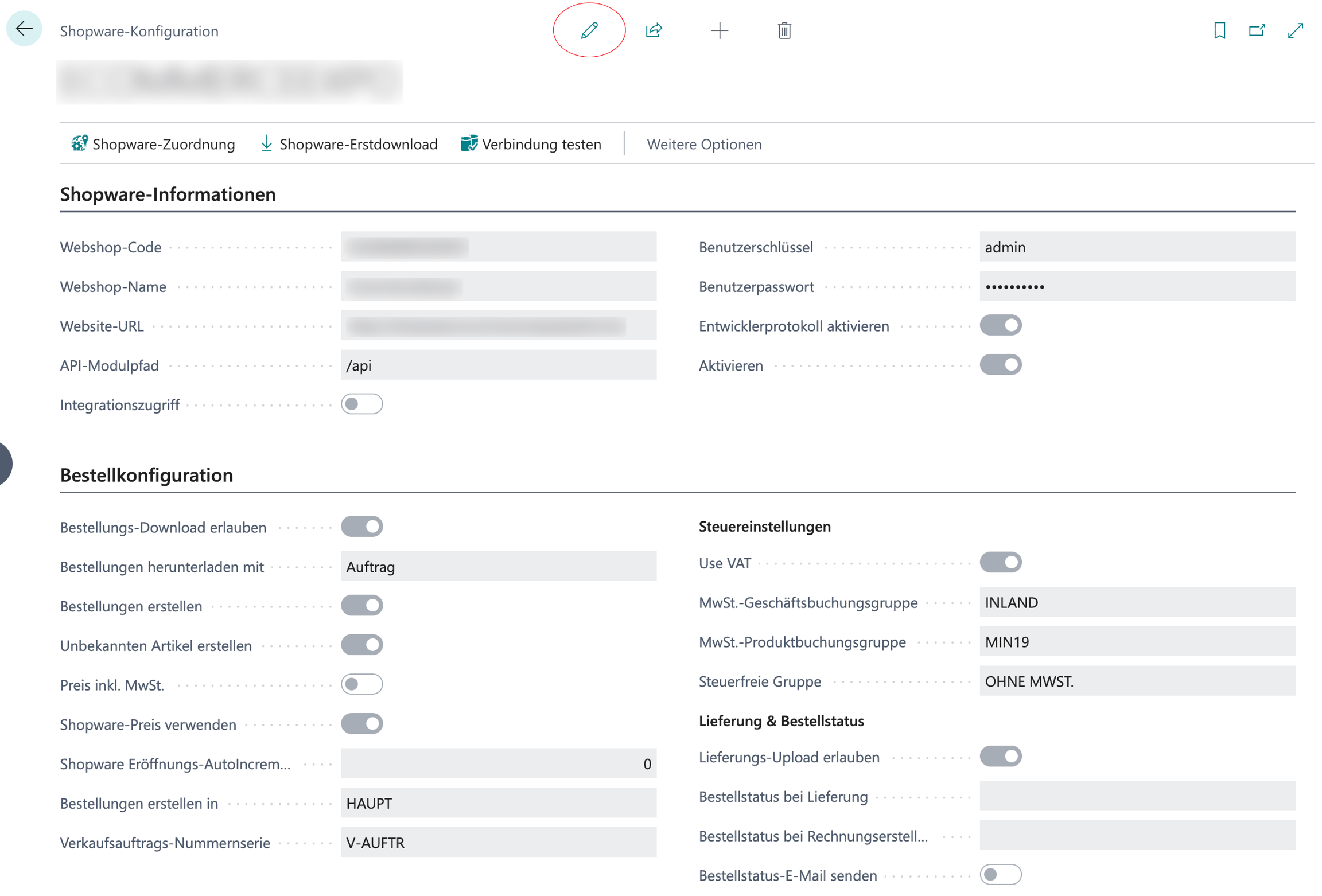Toggle Entwicklerprotokoll aktivieren switch

click(x=1000, y=325)
